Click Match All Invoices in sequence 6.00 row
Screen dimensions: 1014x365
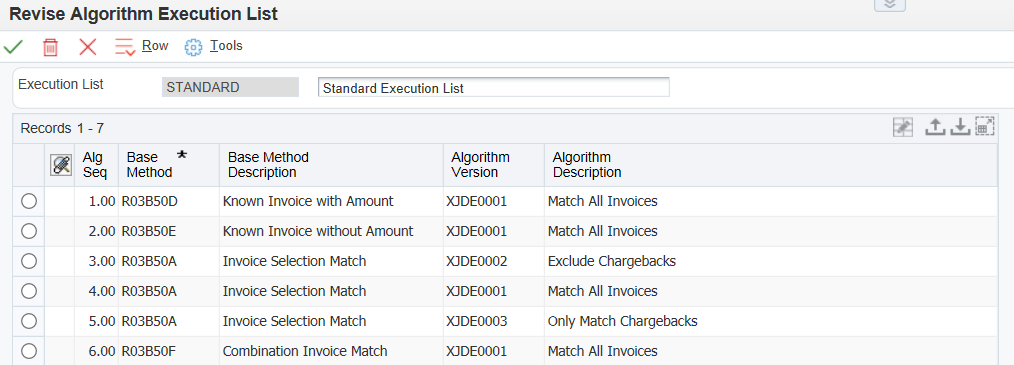point(770,351)
